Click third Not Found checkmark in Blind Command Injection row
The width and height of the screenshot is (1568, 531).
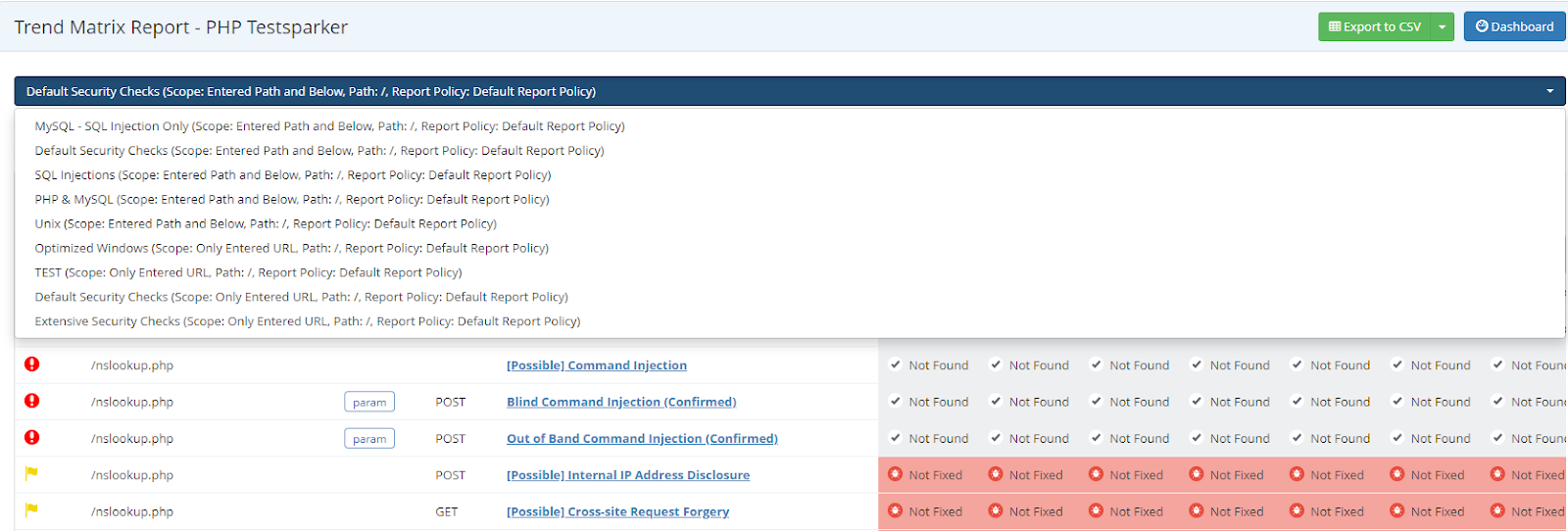pos(1097,401)
